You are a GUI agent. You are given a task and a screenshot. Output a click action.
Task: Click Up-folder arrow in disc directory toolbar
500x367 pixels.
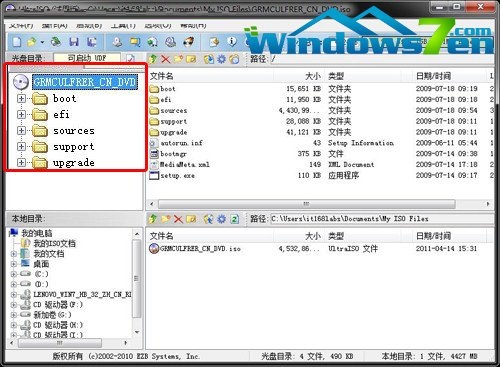[153, 59]
